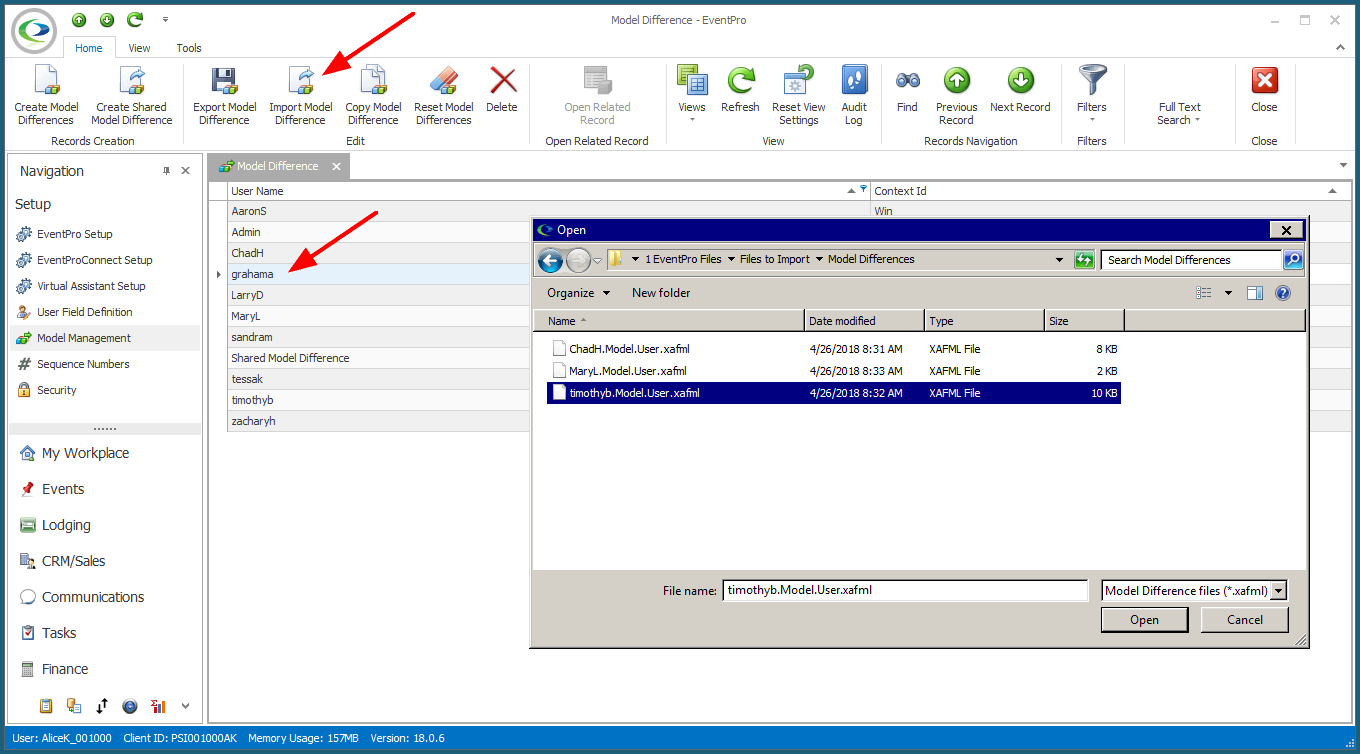Click the Find binoculars icon
The height and width of the screenshot is (754, 1360).
(x=907, y=81)
